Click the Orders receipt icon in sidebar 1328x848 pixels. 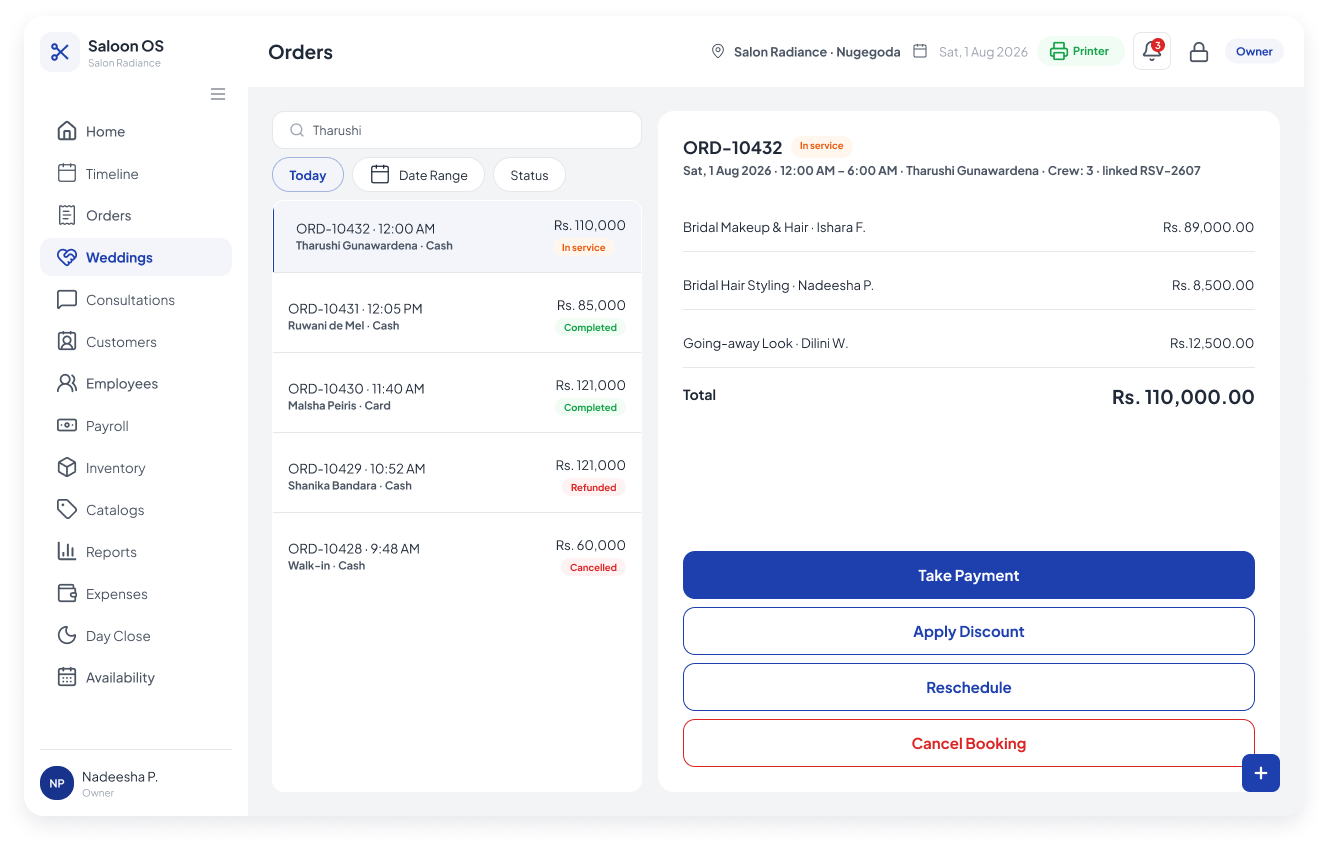(67, 215)
